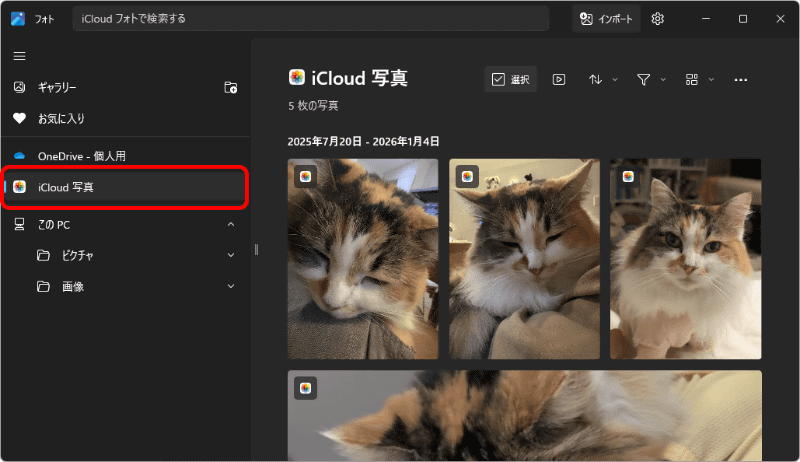Screen dimensions: 800x462
Task: Open the wide cat photo in bottom row
Action: pos(524,416)
